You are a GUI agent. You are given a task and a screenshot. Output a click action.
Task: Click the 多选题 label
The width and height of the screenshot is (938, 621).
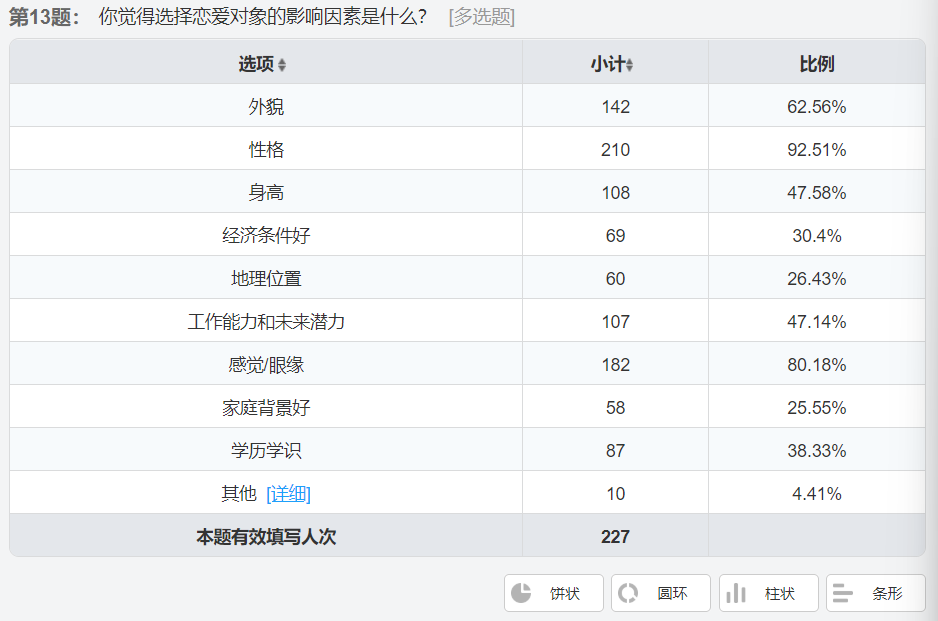(482, 16)
